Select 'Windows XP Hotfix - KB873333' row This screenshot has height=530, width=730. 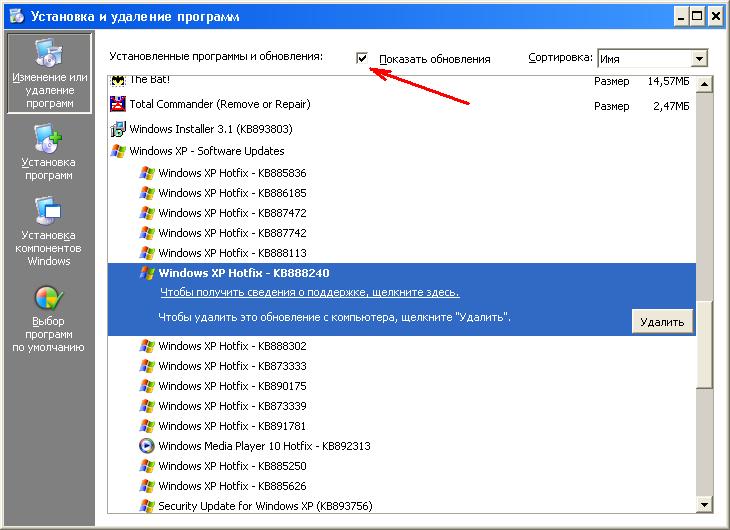click(x=232, y=366)
